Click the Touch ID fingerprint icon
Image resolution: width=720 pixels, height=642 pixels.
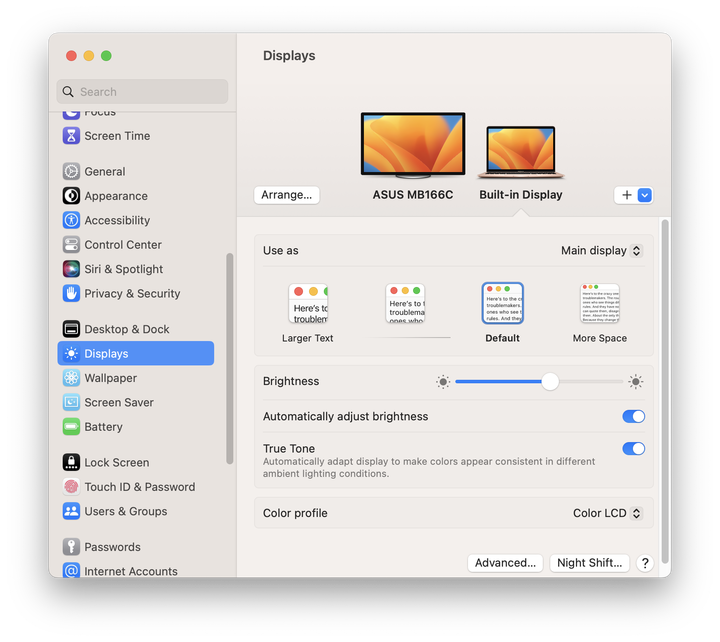tap(71, 486)
